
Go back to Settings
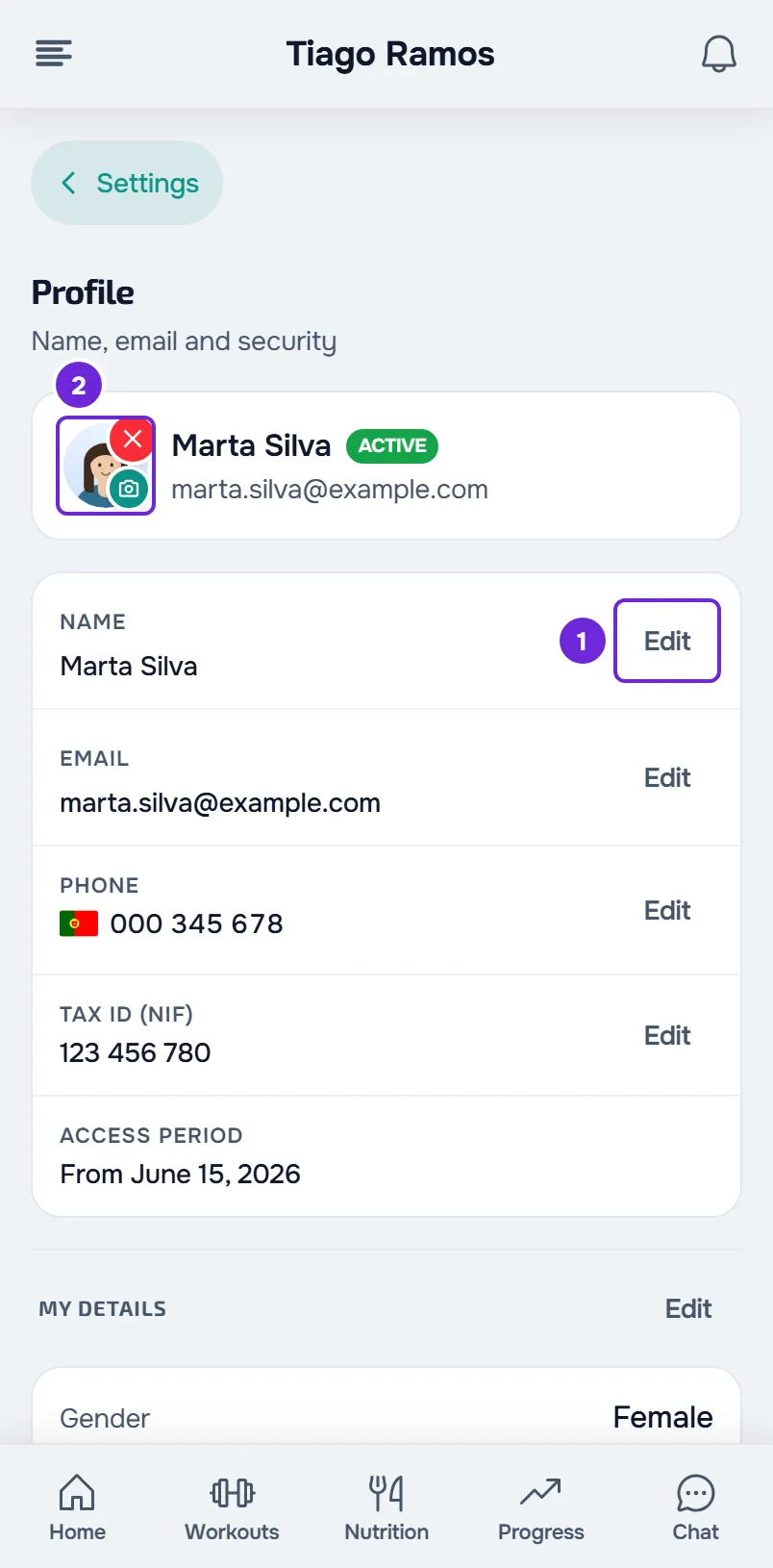(127, 183)
